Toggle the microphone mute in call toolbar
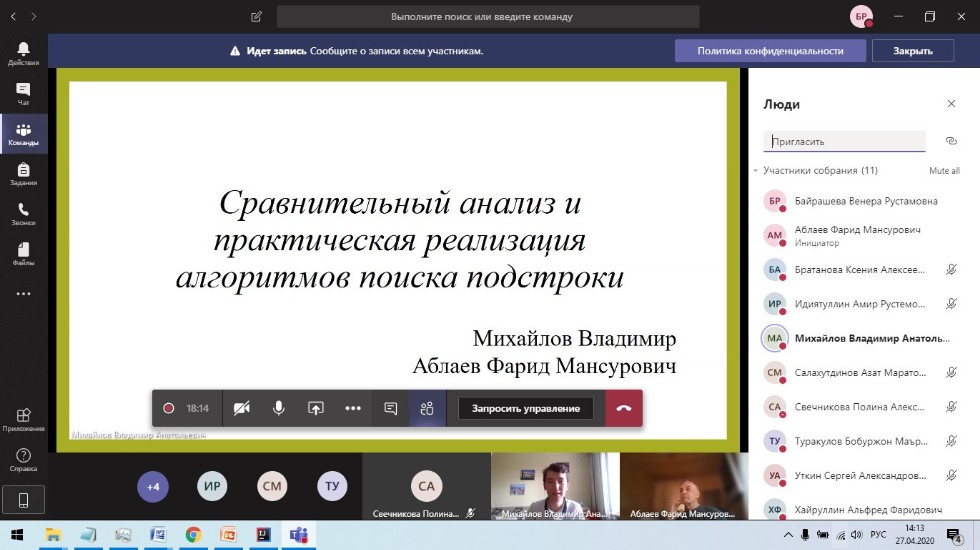Viewport: 980px width, 550px height. tap(279, 408)
